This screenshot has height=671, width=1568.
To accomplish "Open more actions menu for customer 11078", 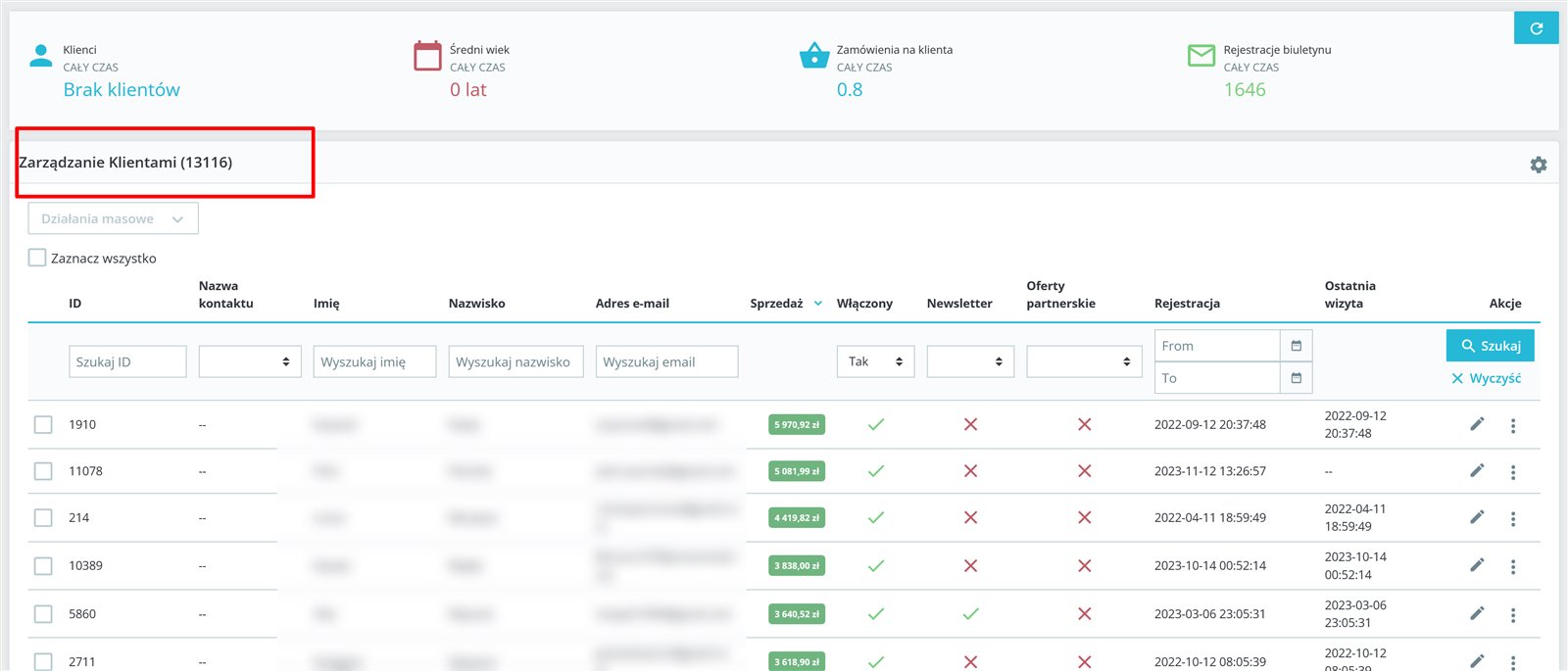I will 1513,472.
